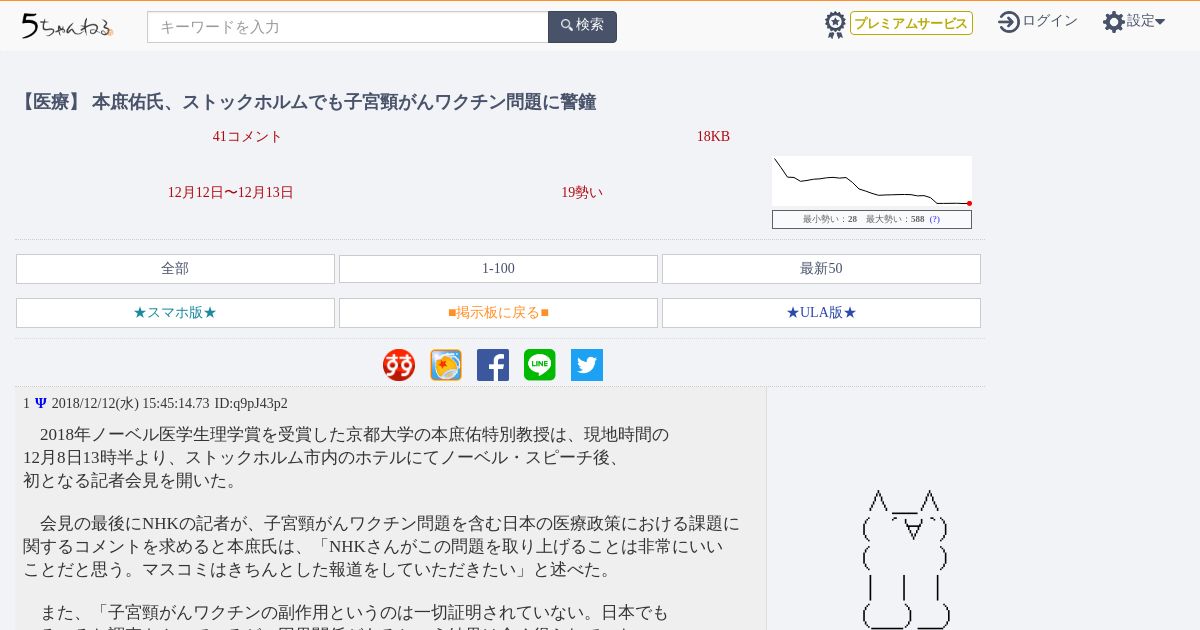1200x630 pixels.
Task: Select the 最新50 tab
Action: click(x=821, y=269)
